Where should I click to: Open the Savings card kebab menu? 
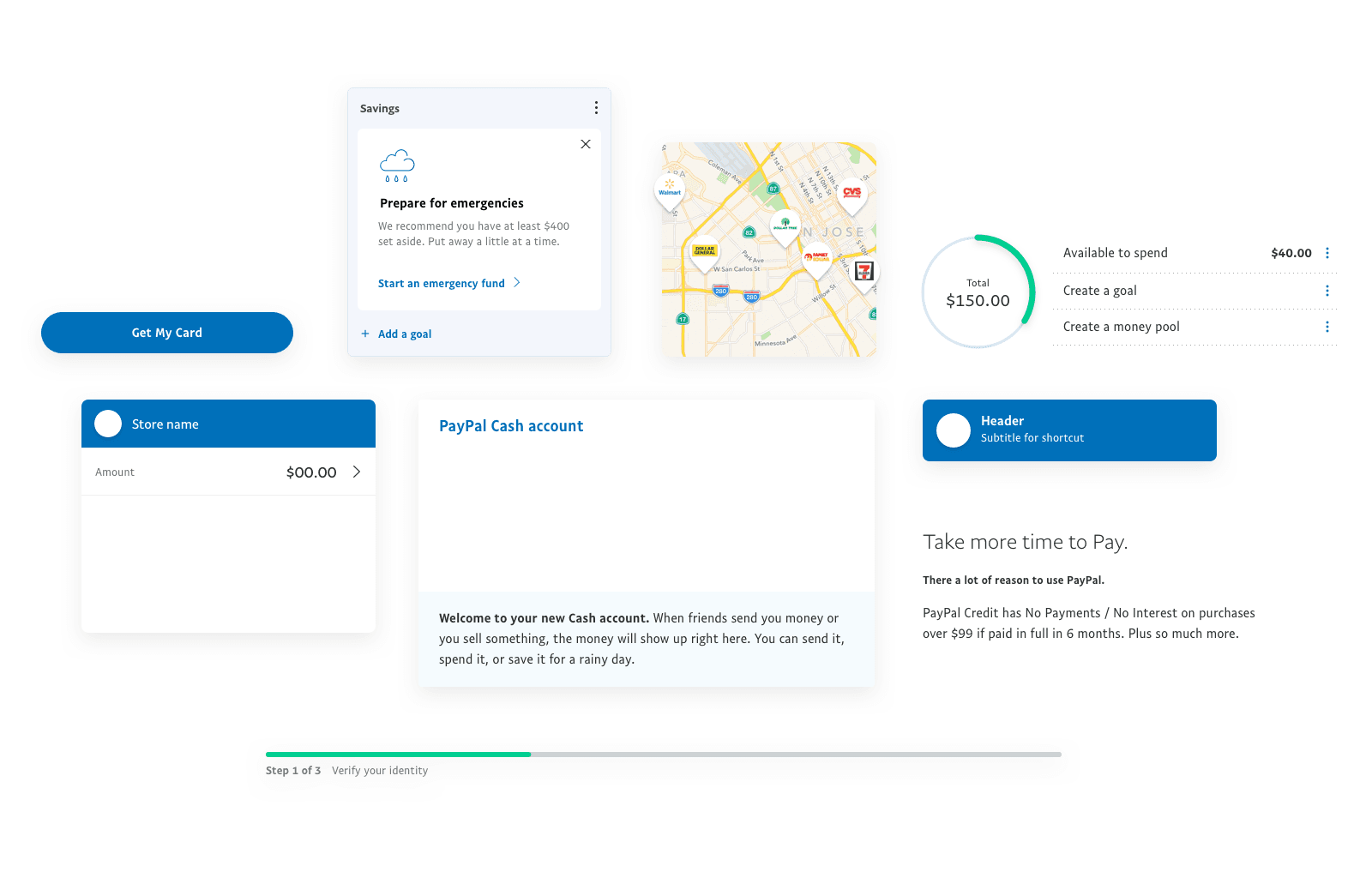pos(596,107)
